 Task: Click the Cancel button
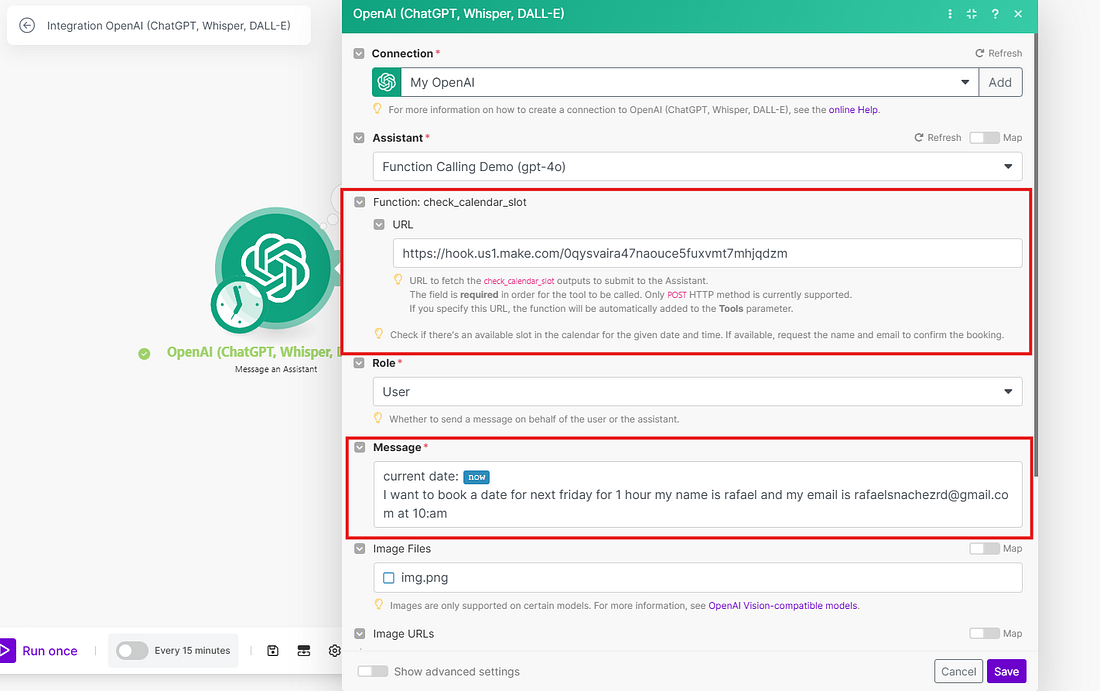click(958, 671)
